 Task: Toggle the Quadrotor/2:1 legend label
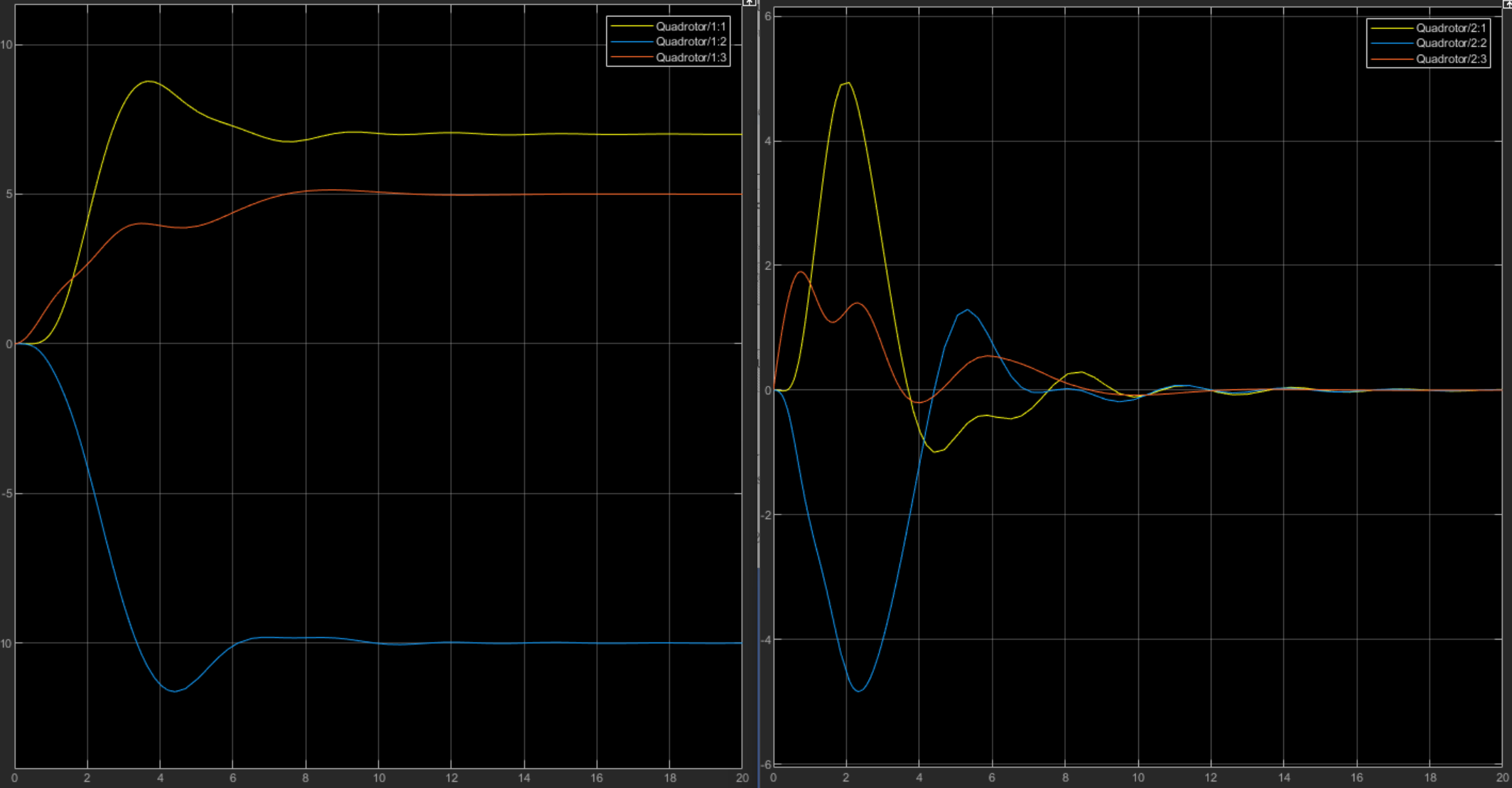(x=1450, y=28)
